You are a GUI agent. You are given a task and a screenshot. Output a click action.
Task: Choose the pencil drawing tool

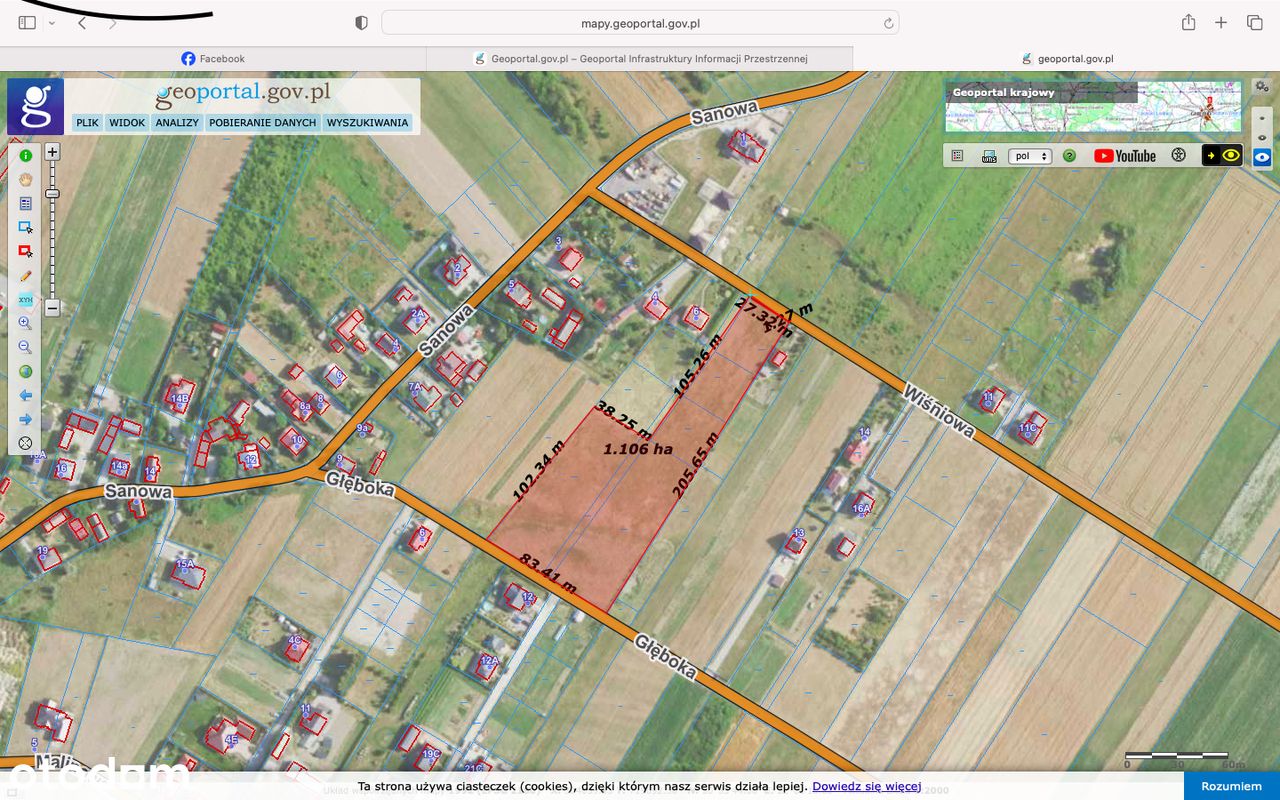pyautogui.click(x=26, y=275)
